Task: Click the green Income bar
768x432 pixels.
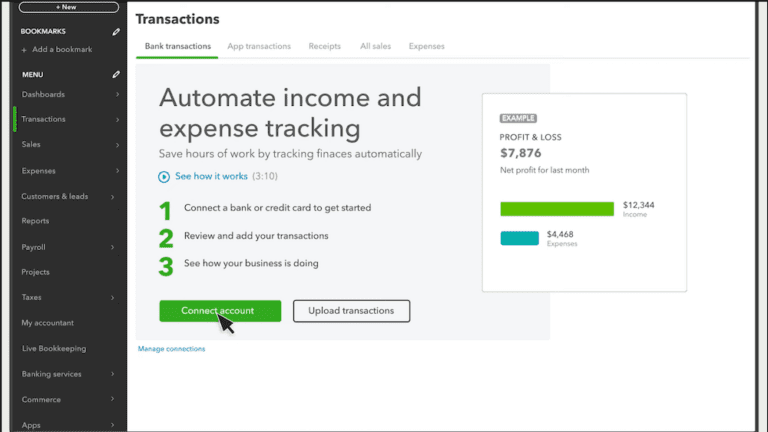Action: point(557,209)
